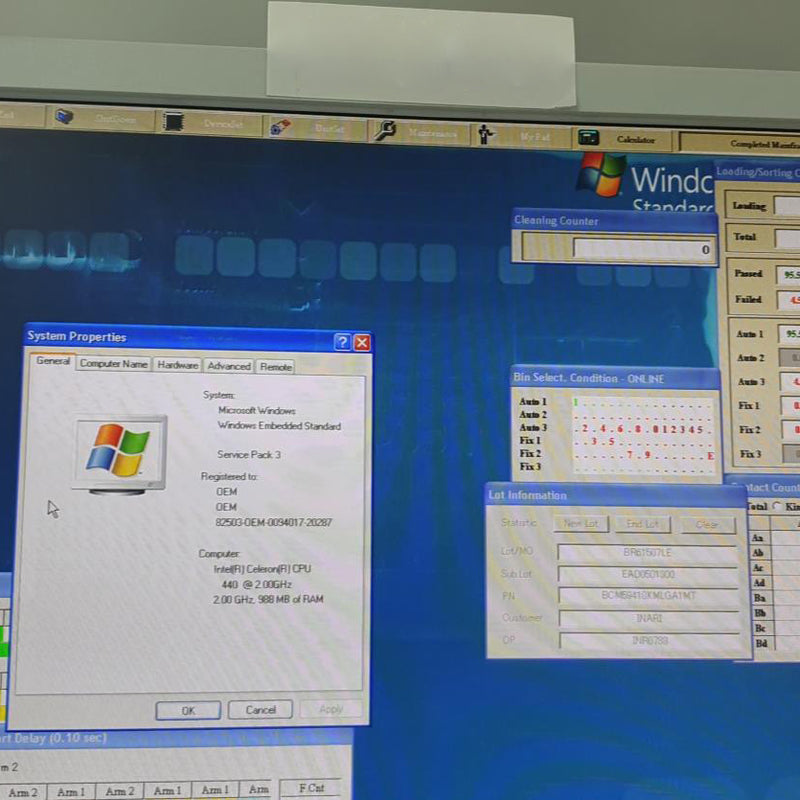Click the Passed percentage field
Viewport: 800px width, 800px height.
pyautogui.click(x=788, y=274)
